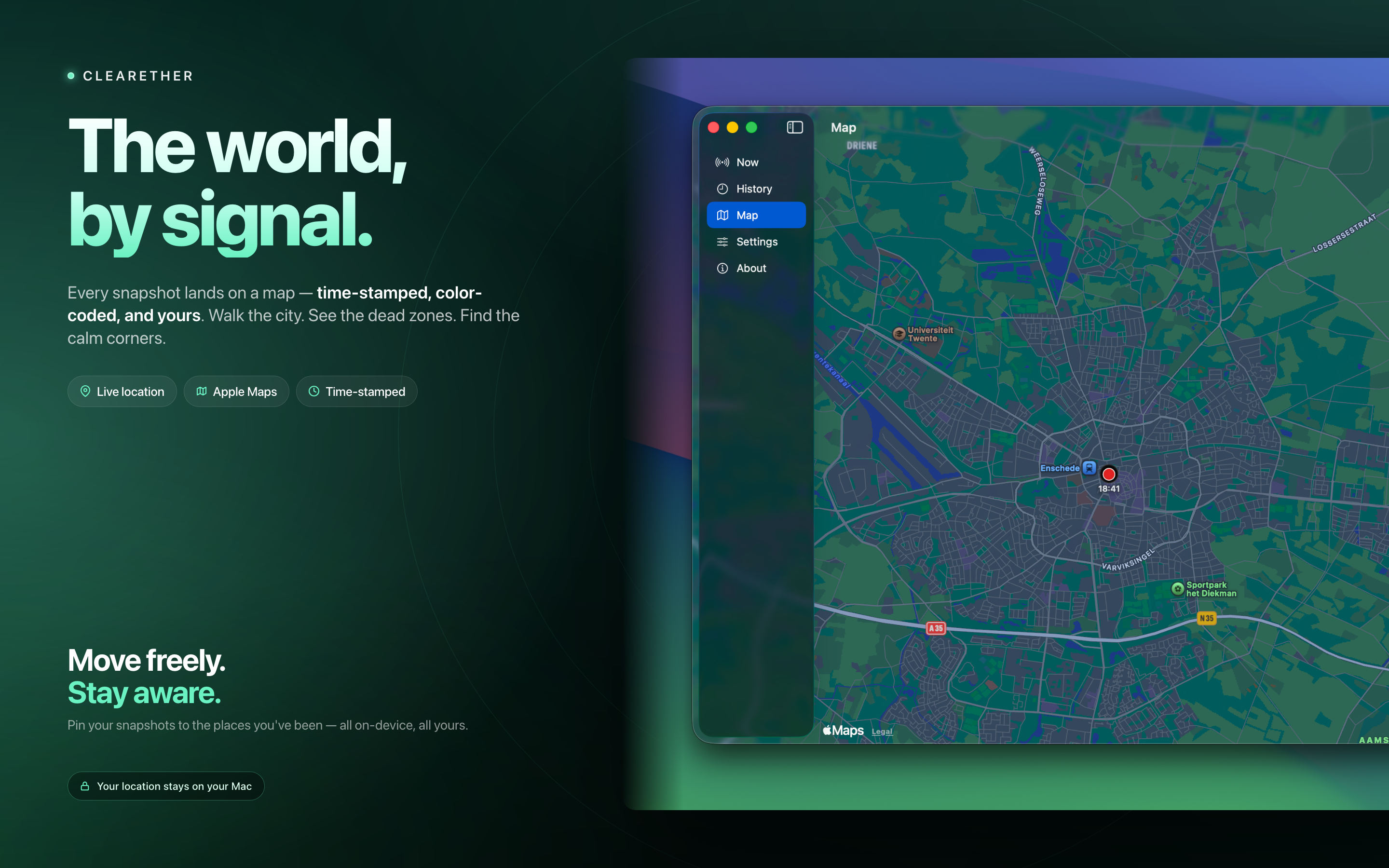Click the Apple Maps pill

236,392
